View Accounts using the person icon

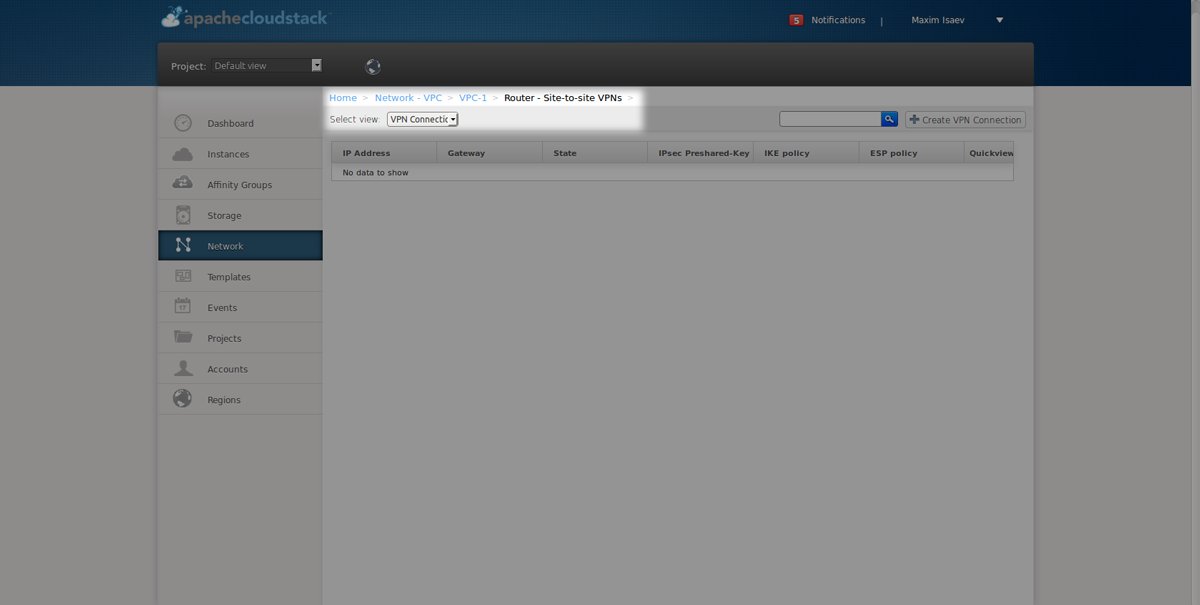point(182,368)
